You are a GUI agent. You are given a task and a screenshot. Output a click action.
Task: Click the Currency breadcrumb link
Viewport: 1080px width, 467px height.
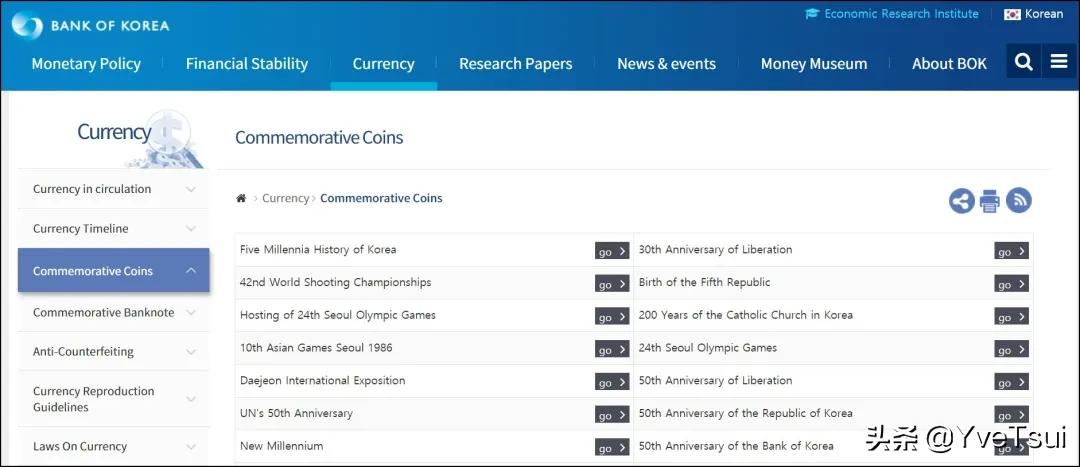click(285, 199)
